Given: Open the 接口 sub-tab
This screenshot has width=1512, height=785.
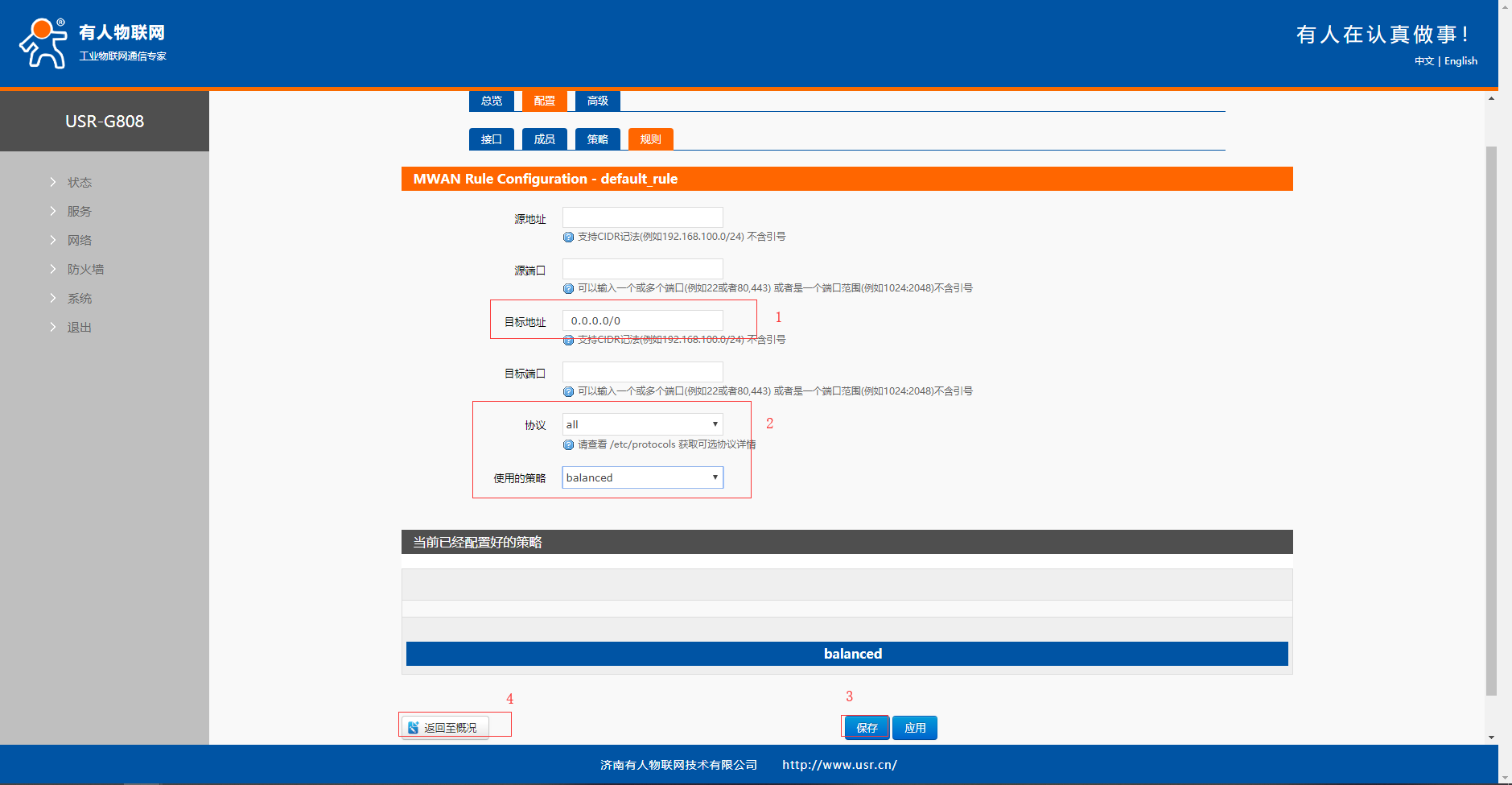Looking at the screenshot, I should 491,139.
